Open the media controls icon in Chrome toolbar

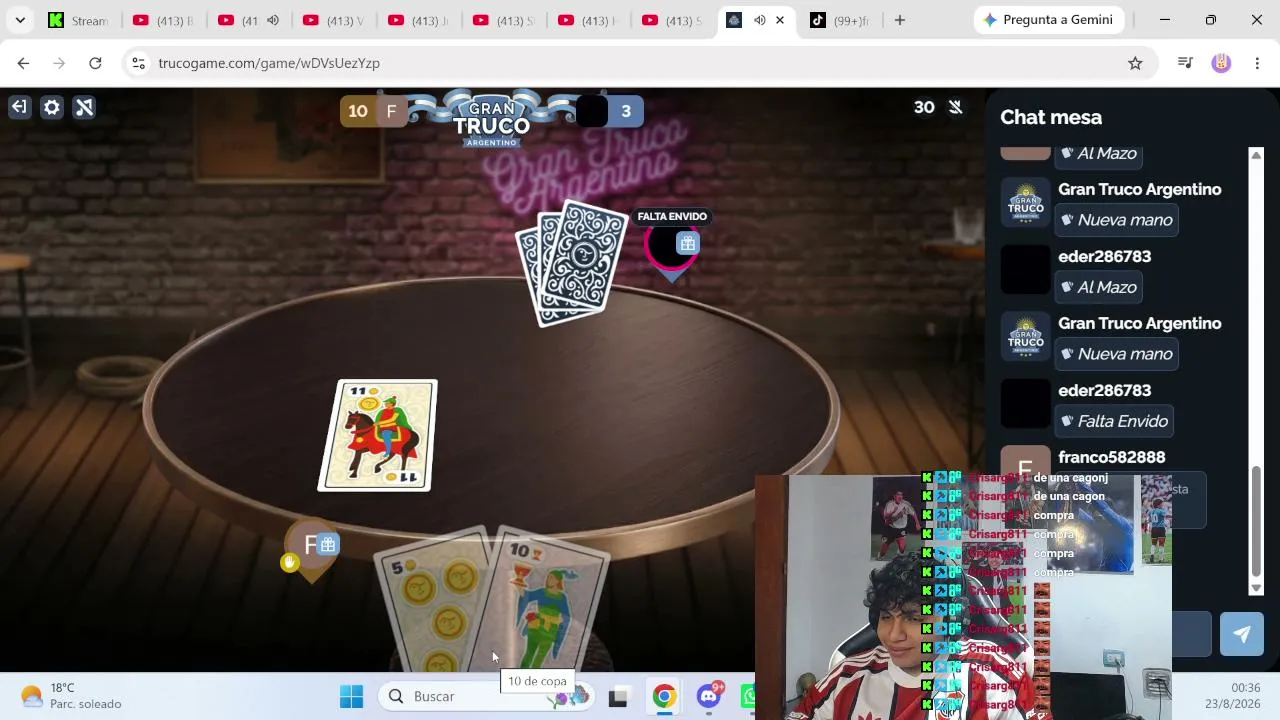[x=1186, y=63]
